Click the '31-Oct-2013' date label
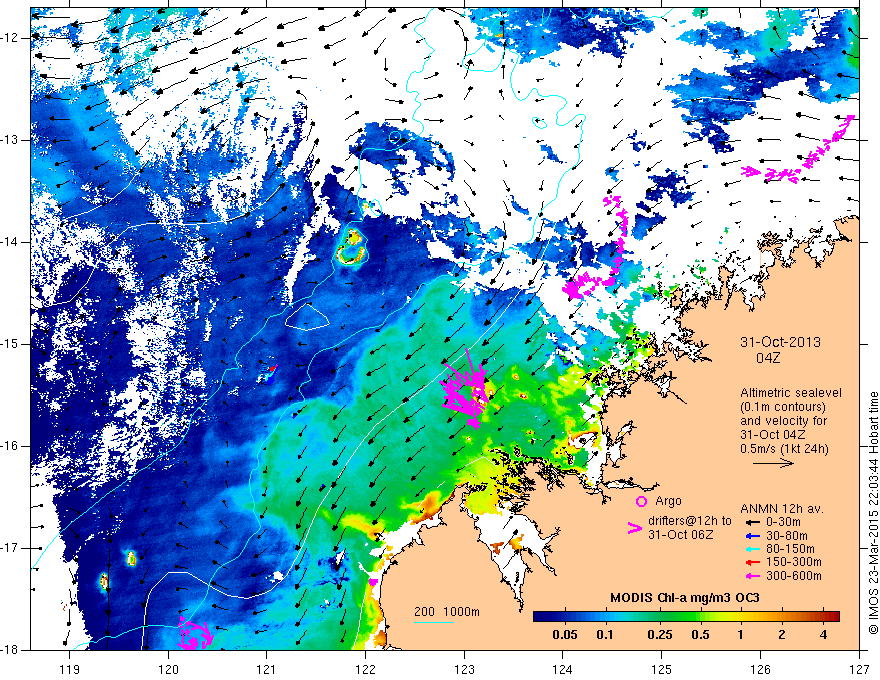This screenshot has height=680, width=880. [x=780, y=342]
